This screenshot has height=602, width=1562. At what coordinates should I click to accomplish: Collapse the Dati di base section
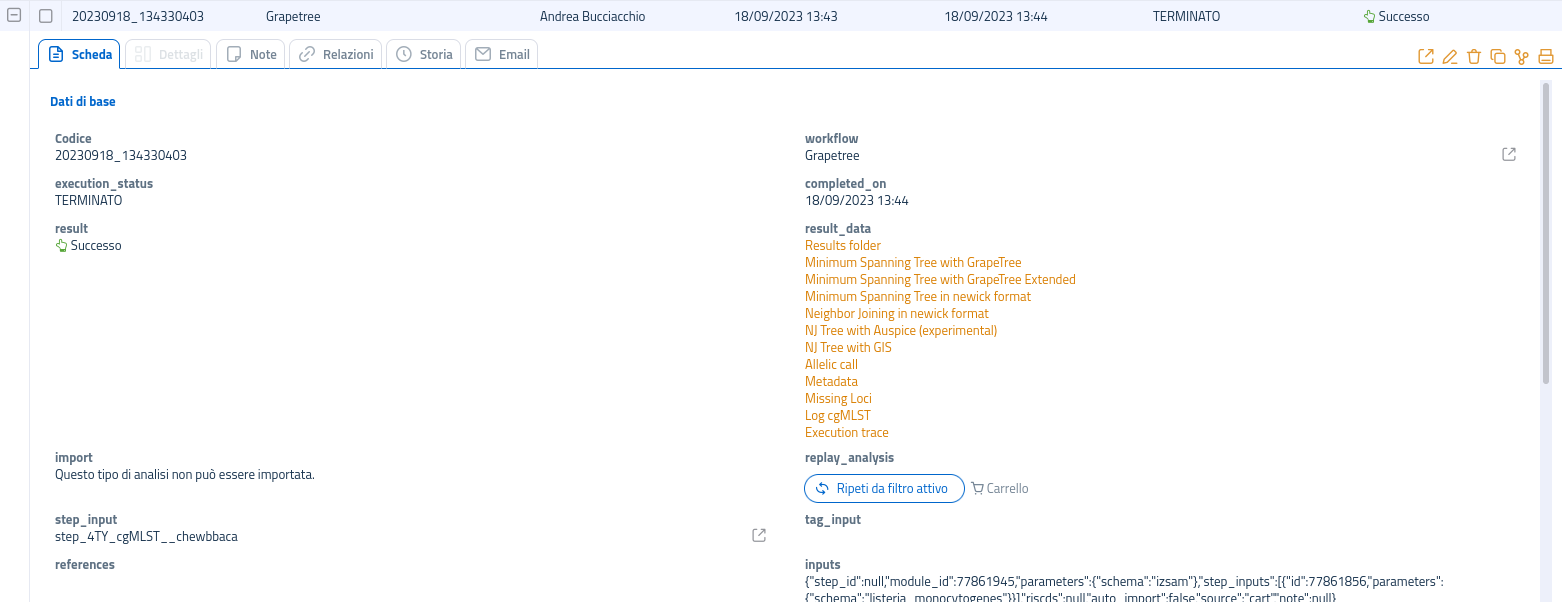(83, 102)
